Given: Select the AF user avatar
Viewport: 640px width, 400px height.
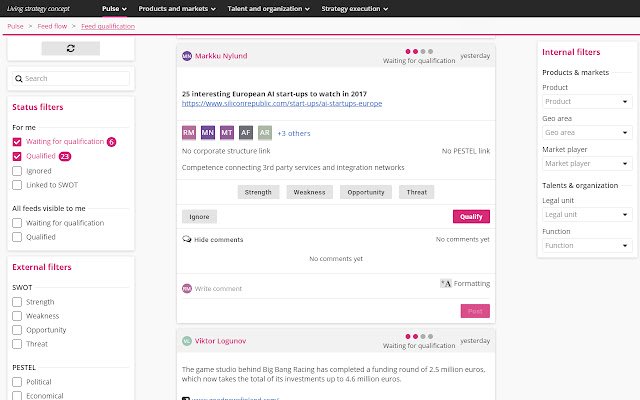Looking at the screenshot, I should pyautogui.click(x=246, y=133).
